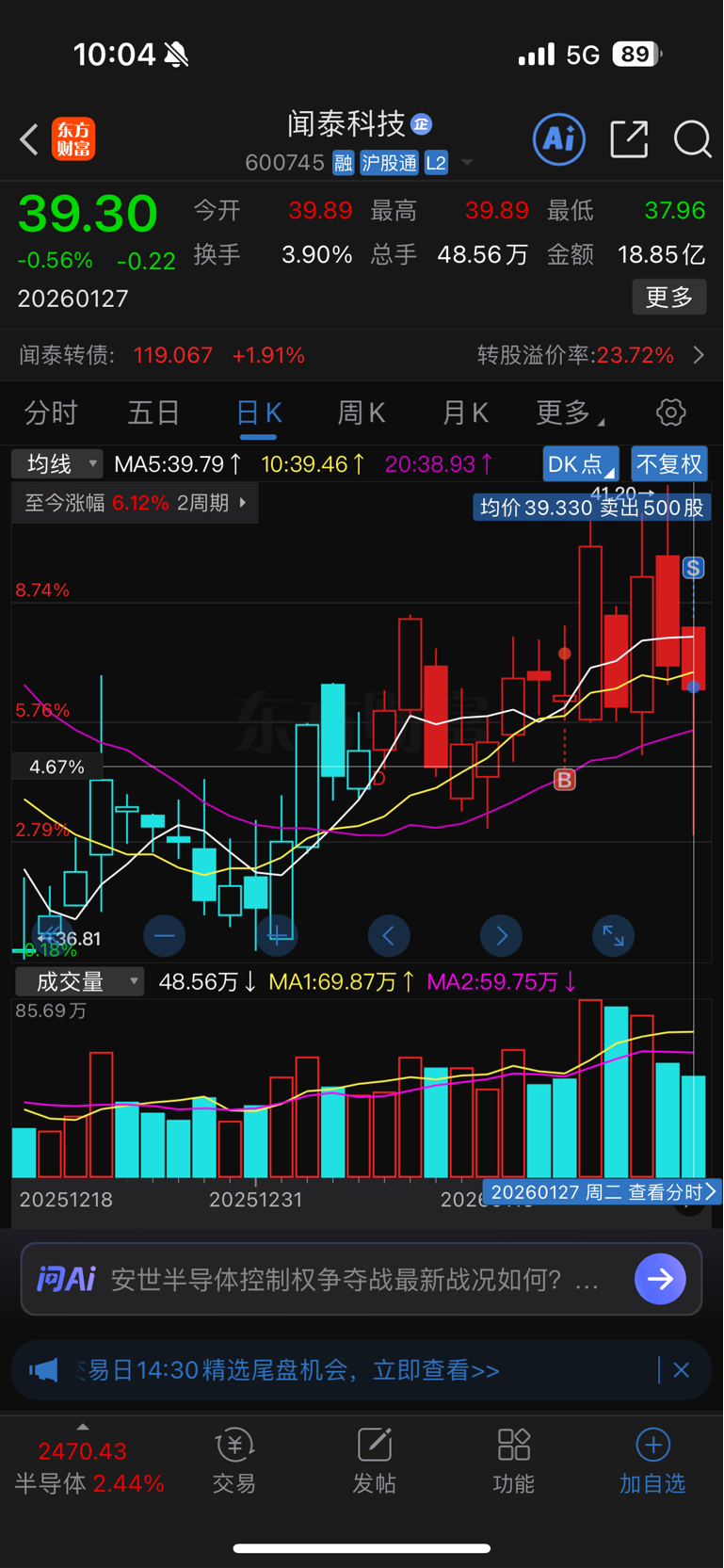Zoom in chart with plus button

277,935
